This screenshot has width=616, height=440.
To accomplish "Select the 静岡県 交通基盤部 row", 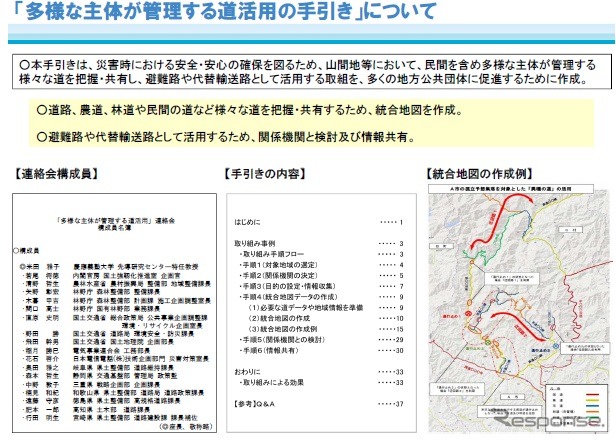I will pos(99,376).
